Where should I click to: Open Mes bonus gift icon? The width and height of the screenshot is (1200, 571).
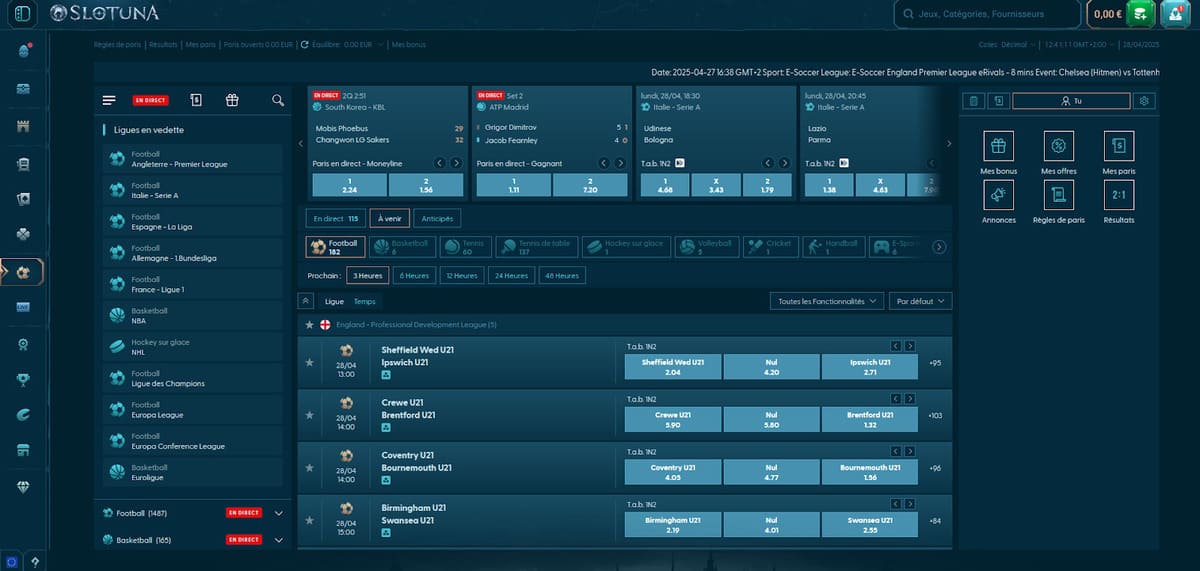998,146
